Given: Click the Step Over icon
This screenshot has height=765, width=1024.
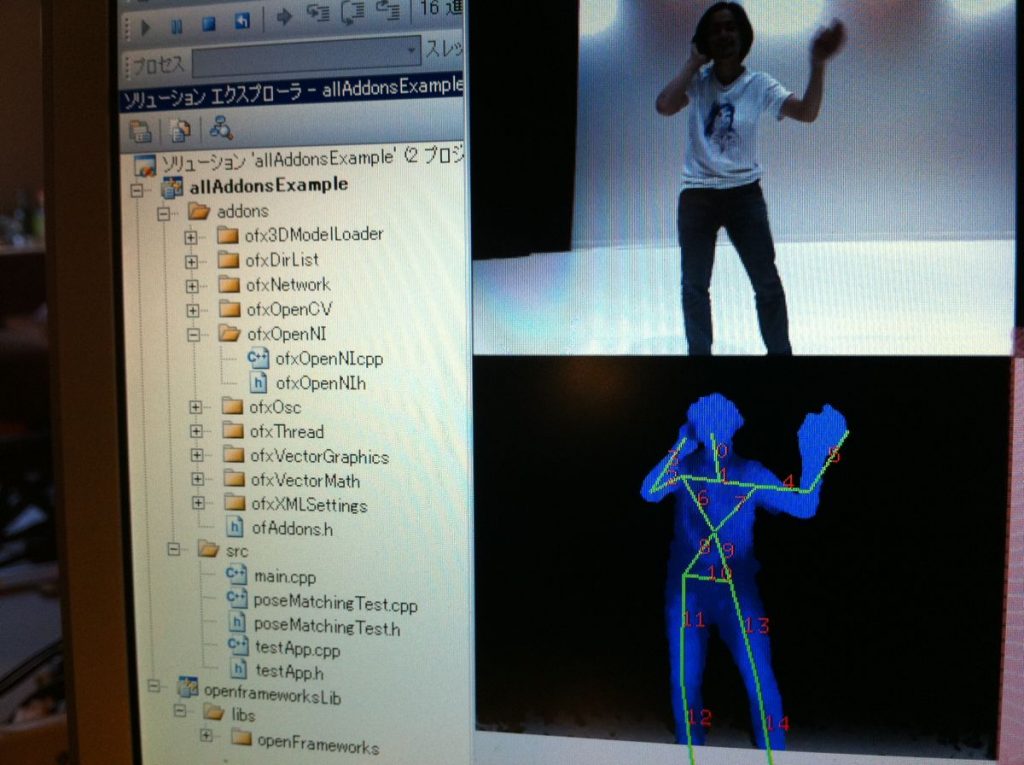Looking at the screenshot, I should tap(352, 12).
